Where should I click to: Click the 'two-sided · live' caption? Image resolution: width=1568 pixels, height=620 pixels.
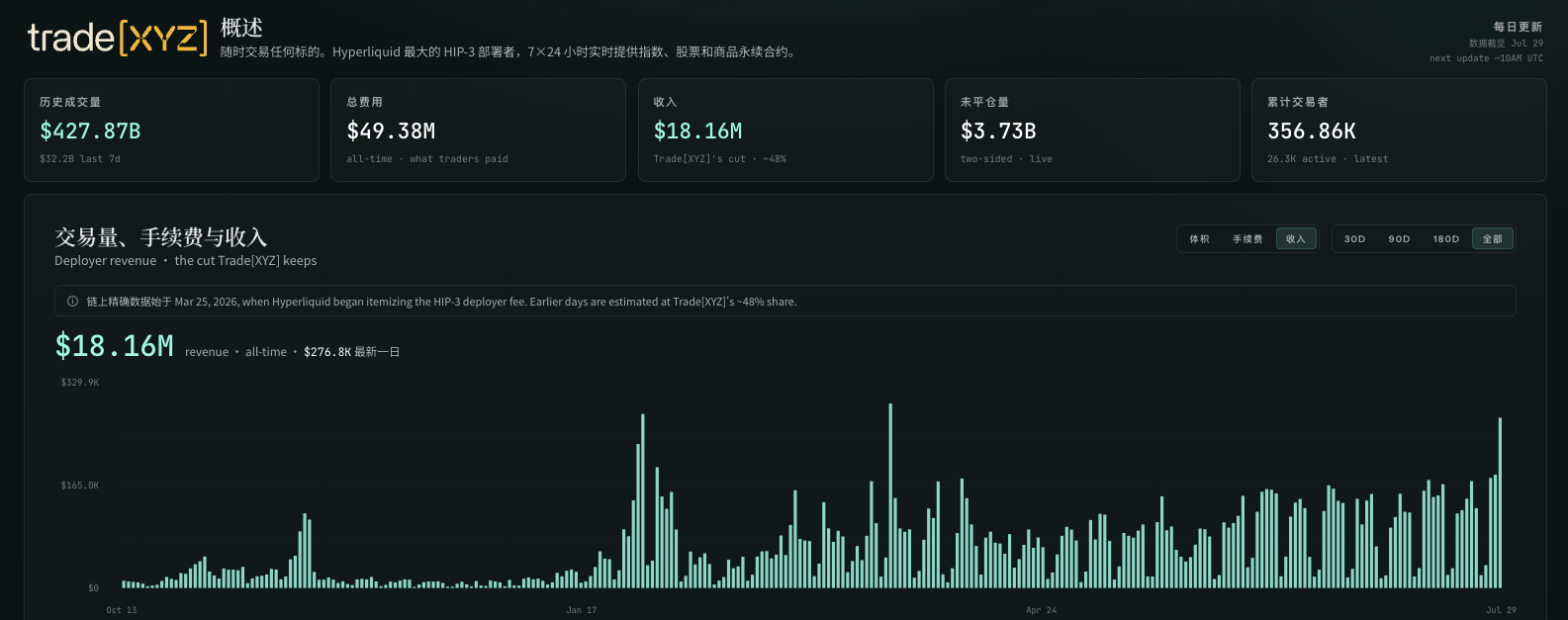1006,158
